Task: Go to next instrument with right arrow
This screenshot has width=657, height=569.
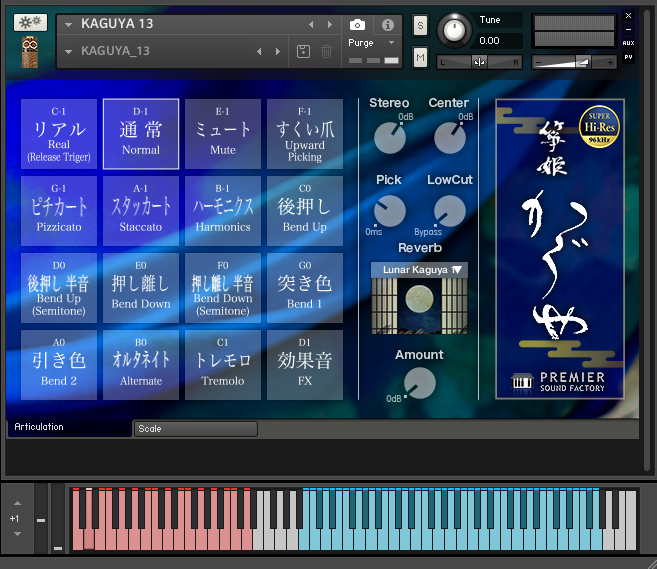Action: [330, 24]
